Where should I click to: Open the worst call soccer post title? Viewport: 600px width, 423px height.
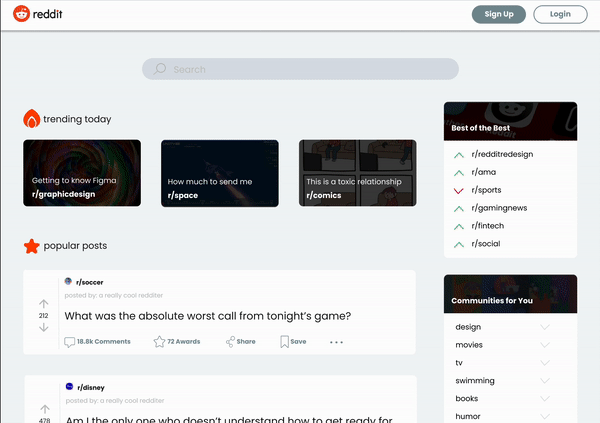point(208,316)
